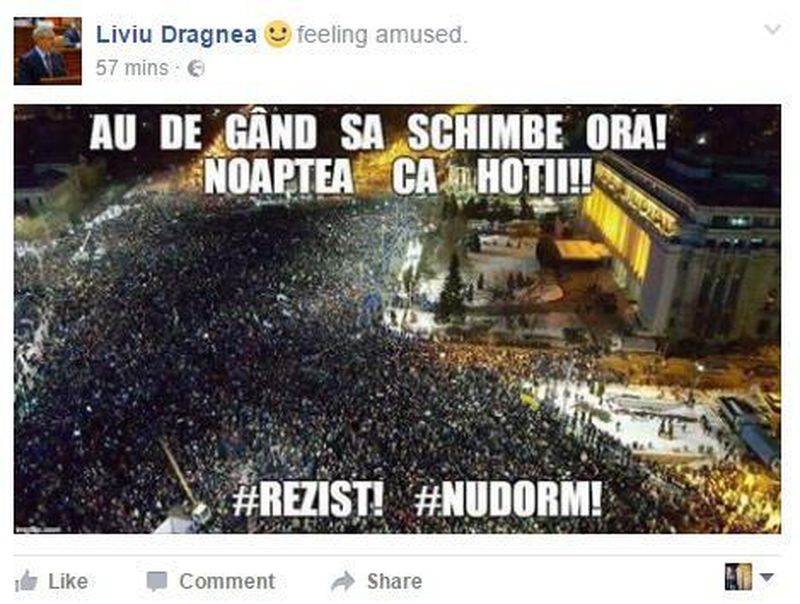Click the #NUDORM! caption on the image
The width and height of the screenshot is (800, 604).
[x=508, y=500]
